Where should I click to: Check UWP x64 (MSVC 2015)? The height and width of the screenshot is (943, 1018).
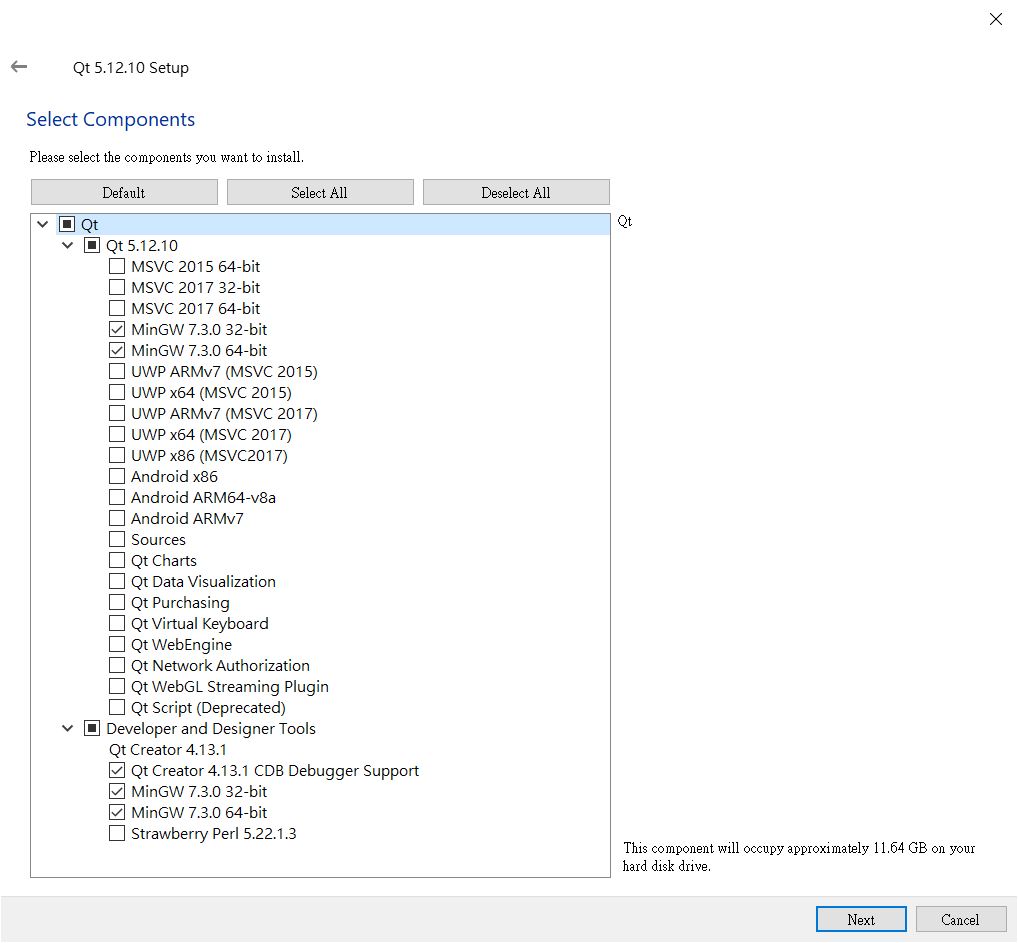117,392
